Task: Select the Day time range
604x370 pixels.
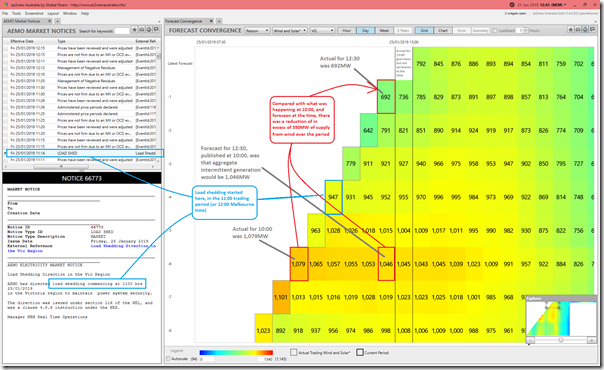Action: click(x=365, y=30)
